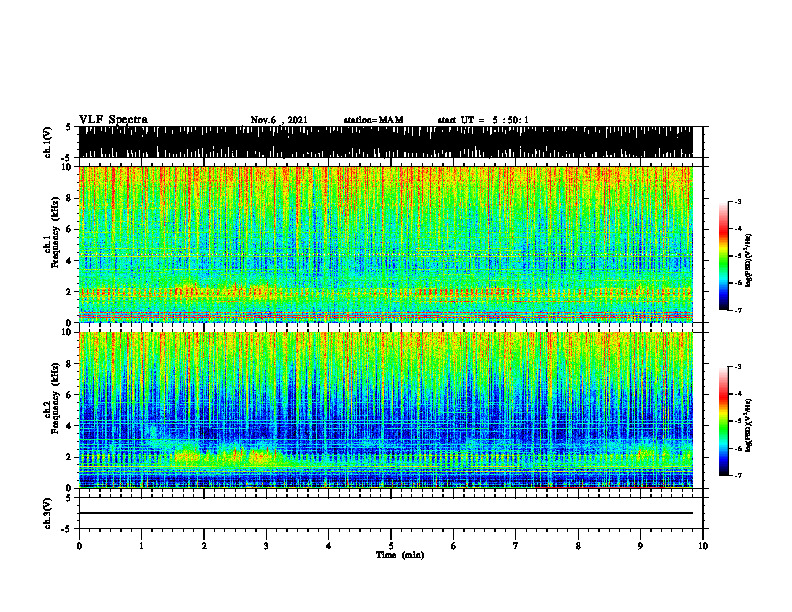Viewport: 792px width, 612px height.
Task: Click time axis tick label "10"
Action: pyautogui.click(x=703, y=546)
